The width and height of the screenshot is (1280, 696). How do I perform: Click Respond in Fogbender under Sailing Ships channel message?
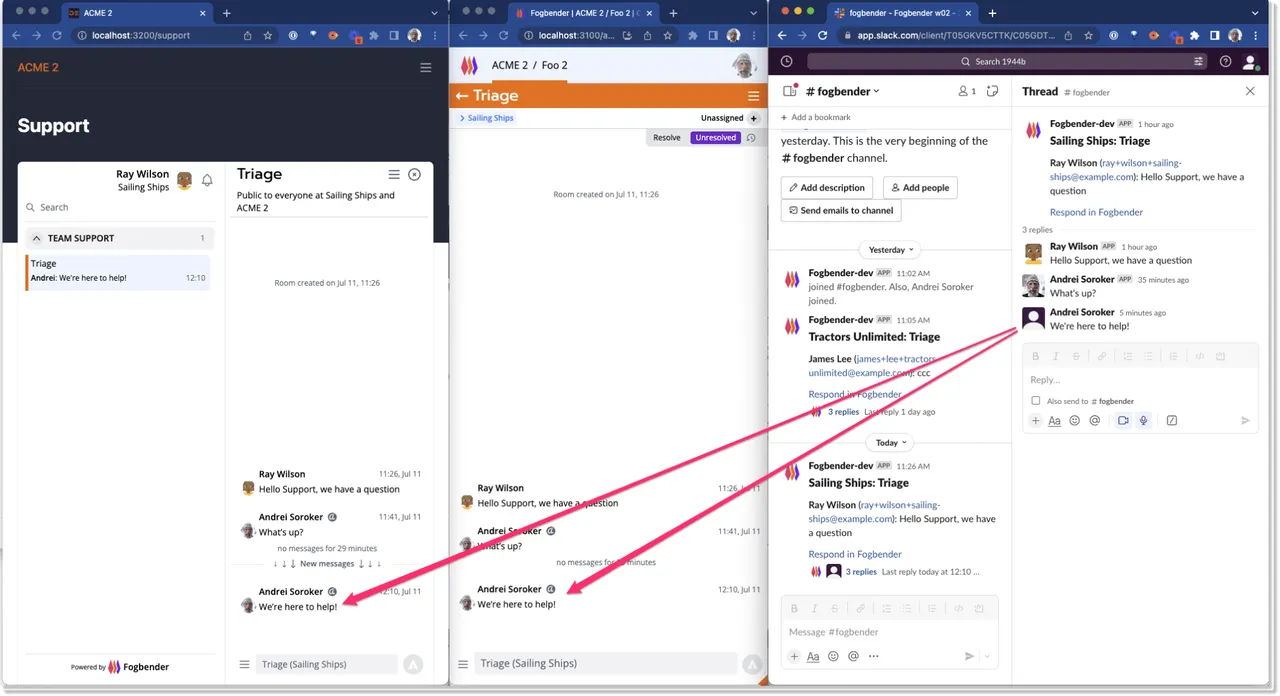click(x=855, y=554)
